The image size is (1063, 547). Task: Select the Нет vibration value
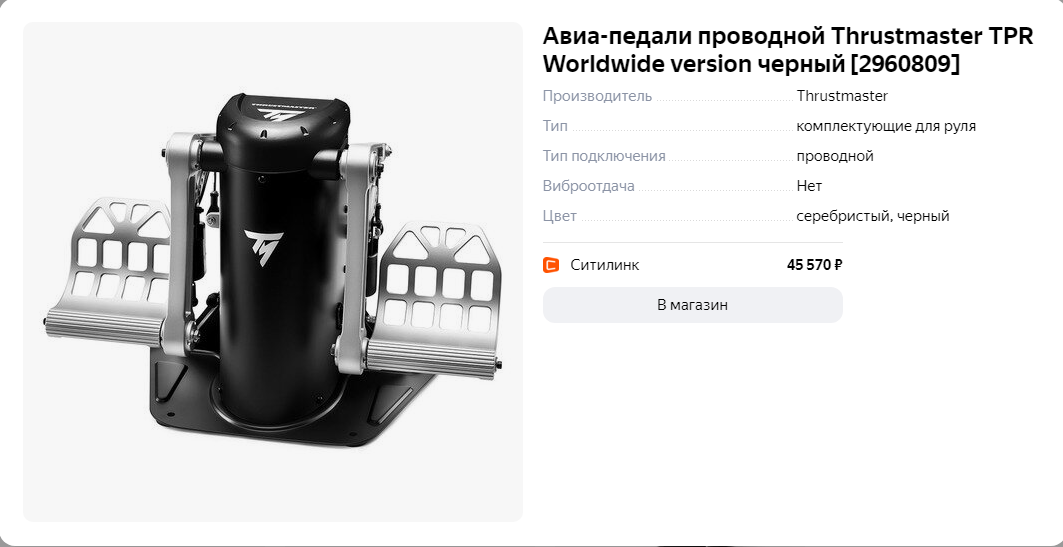(809, 186)
